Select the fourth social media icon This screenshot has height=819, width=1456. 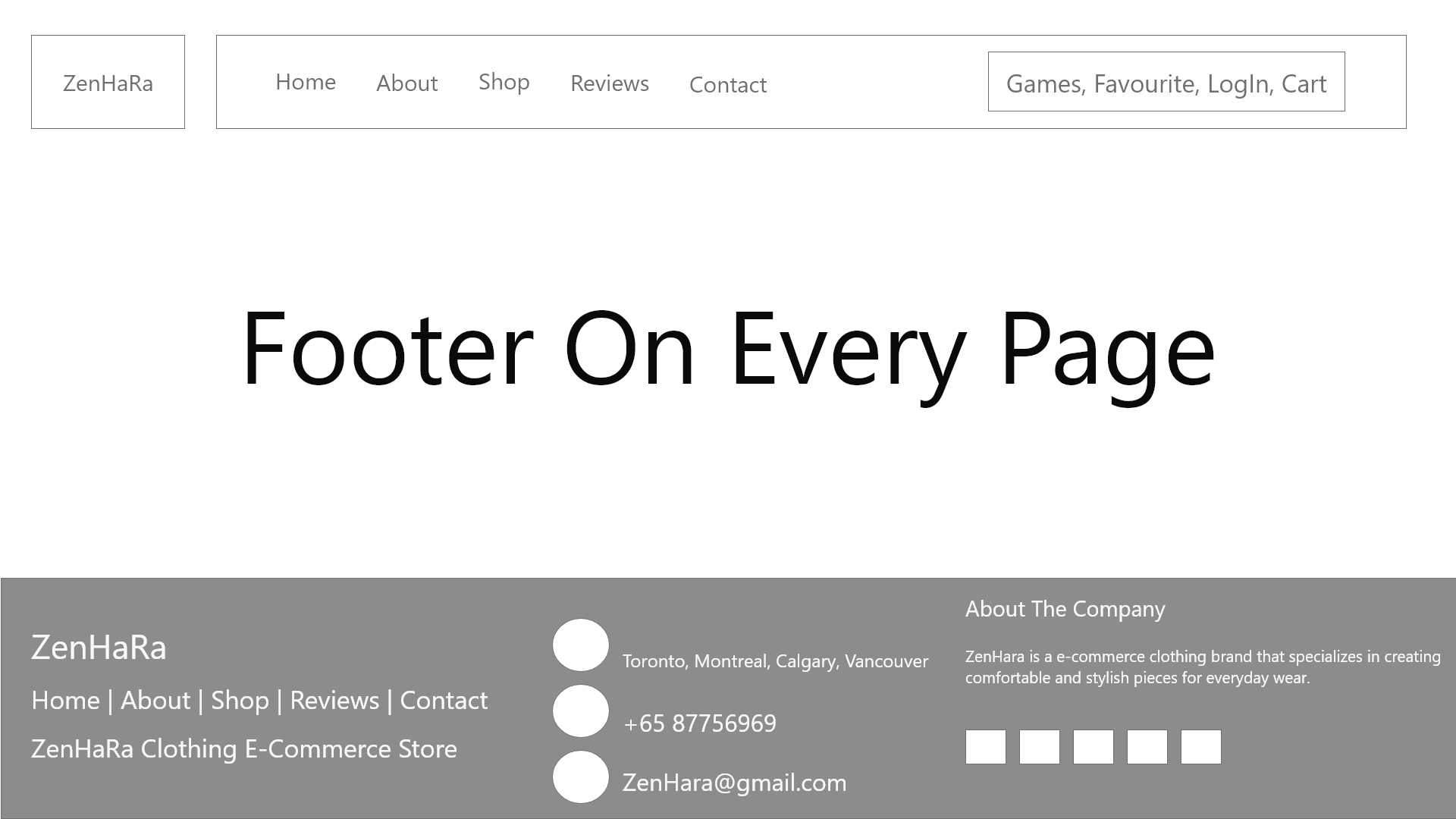coord(1147,747)
